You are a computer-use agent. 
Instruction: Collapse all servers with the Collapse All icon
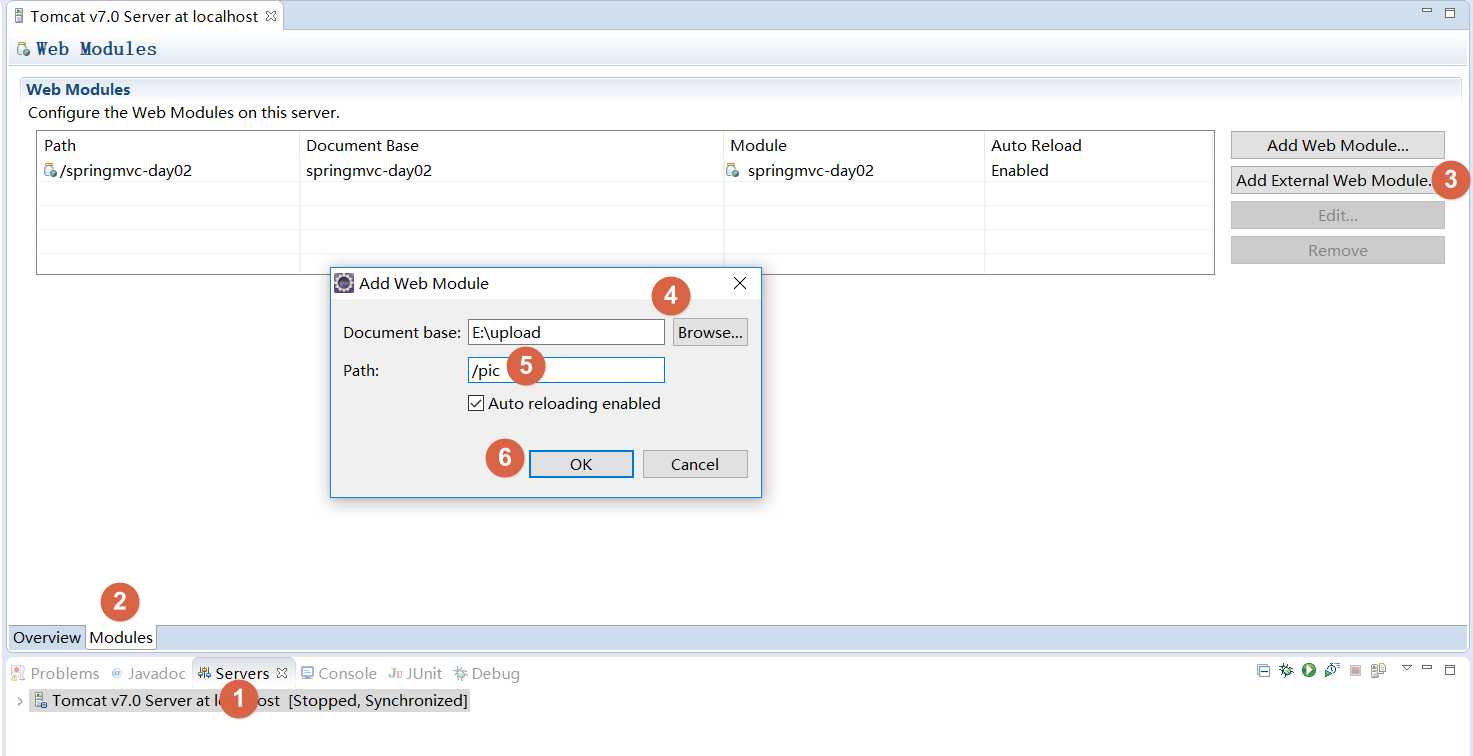pyautogui.click(x=1264, y=670)
